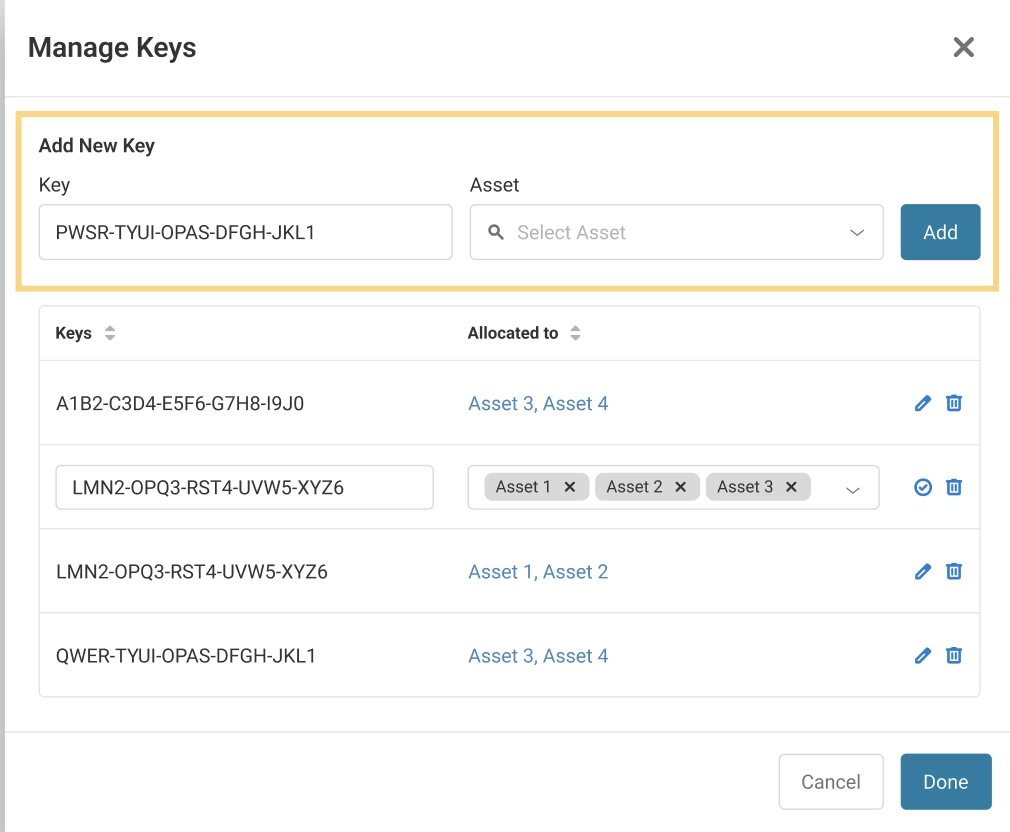Image resolution: width=1010 pixels, height=832 pixels.
Task: Delete the A1B2-C3D4 key
Action: (x=954, y=403)
